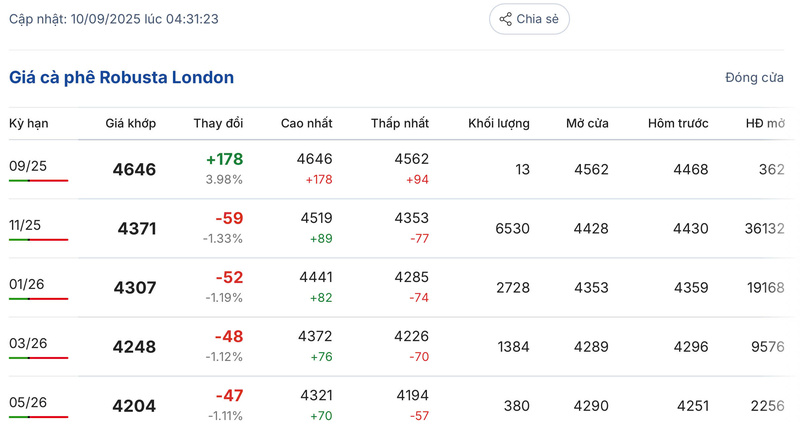The width and height of the screenshot is (800, 426).
Task: Click the Đóng cửa status label
Action: 754,78
